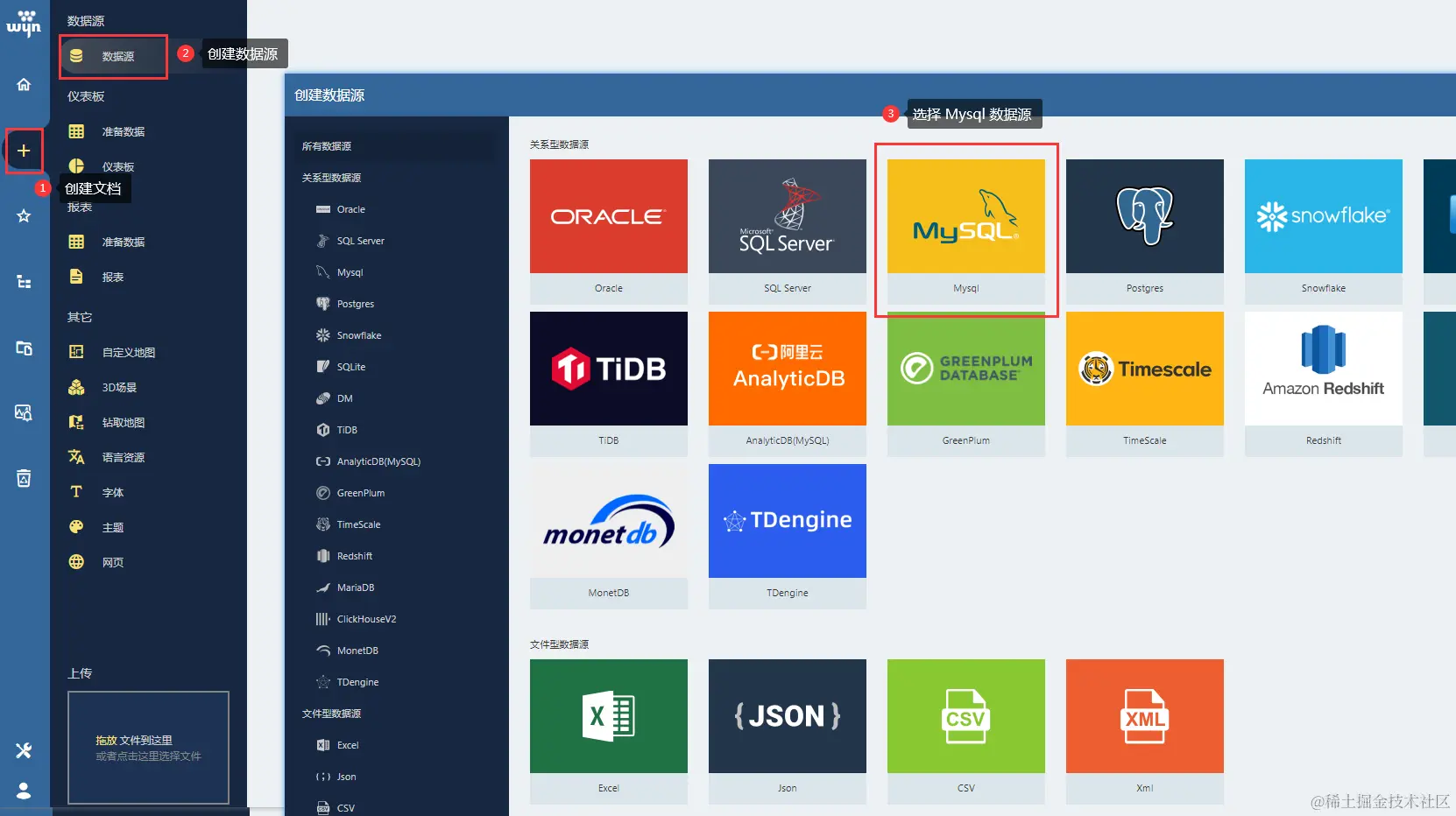
Task: Open the category tree icon in sidebar
Action: (24, 282)
